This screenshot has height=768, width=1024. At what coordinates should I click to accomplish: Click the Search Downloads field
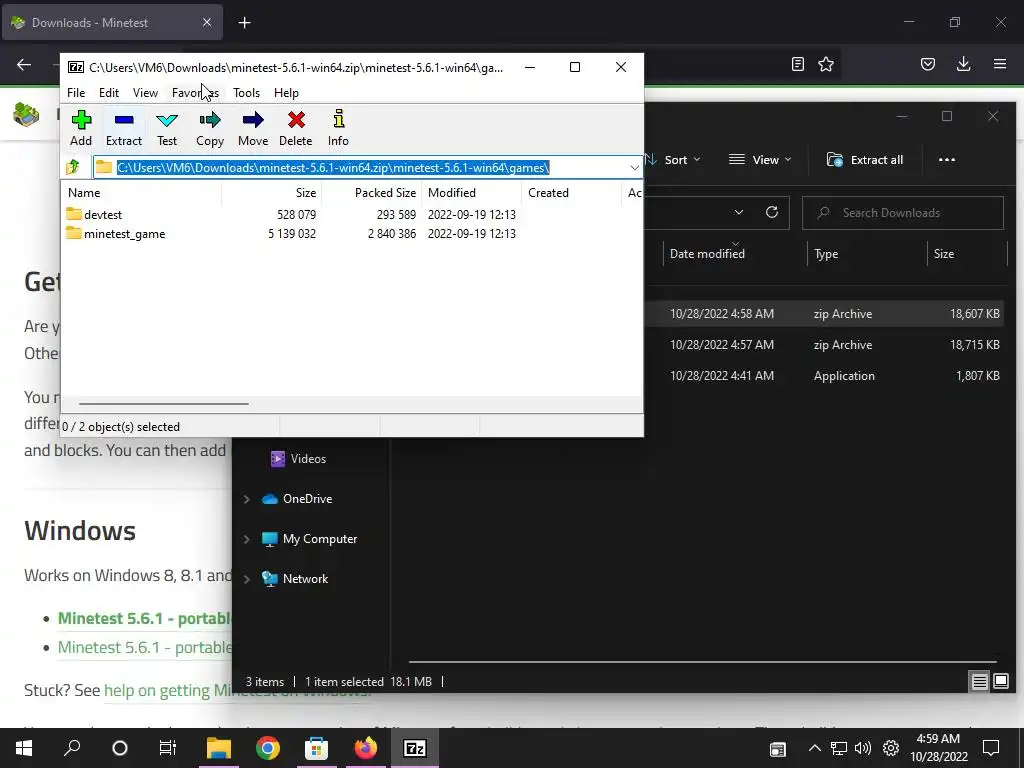coord(903,213)
